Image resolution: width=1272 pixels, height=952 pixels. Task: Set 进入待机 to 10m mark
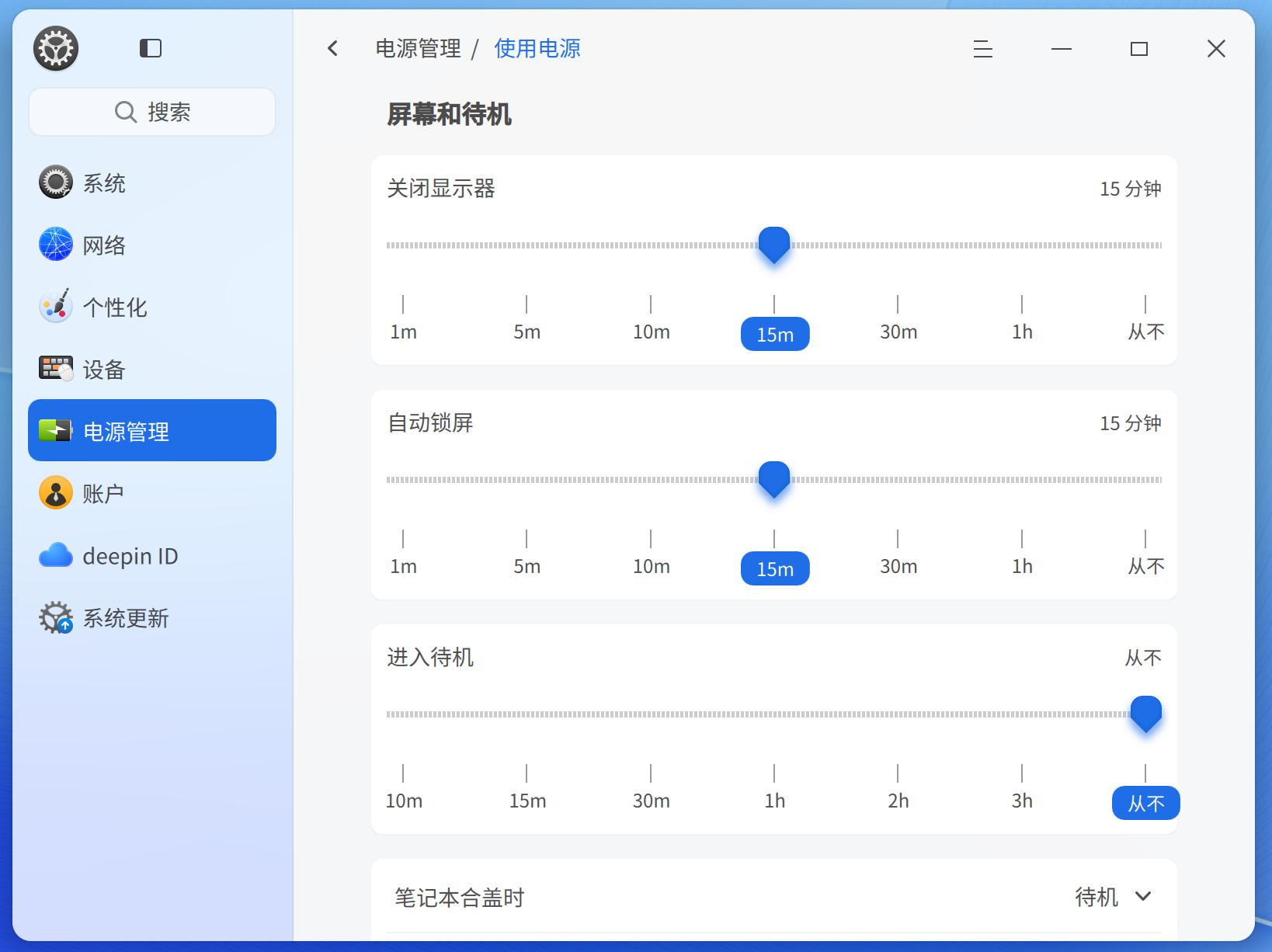point(404,801)
